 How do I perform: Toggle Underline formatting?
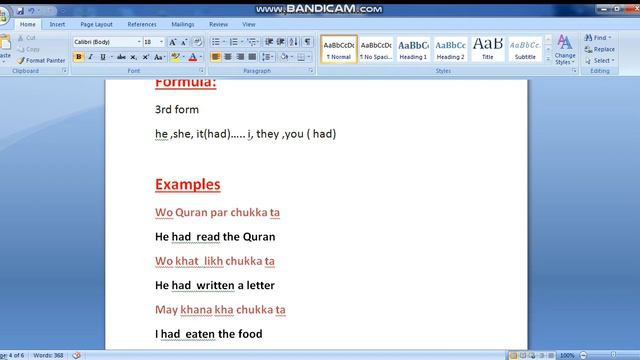click(103, 57)
